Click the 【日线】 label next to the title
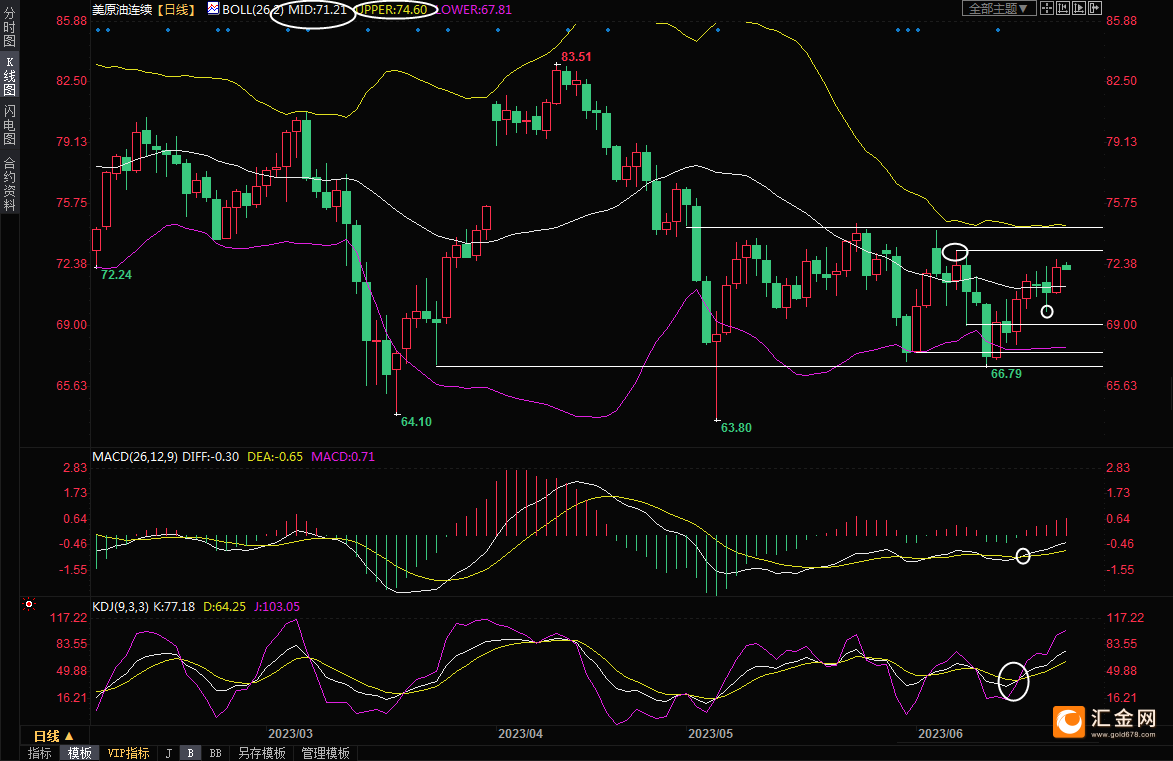Screen dimensions: 1173x761 (177, 10)
